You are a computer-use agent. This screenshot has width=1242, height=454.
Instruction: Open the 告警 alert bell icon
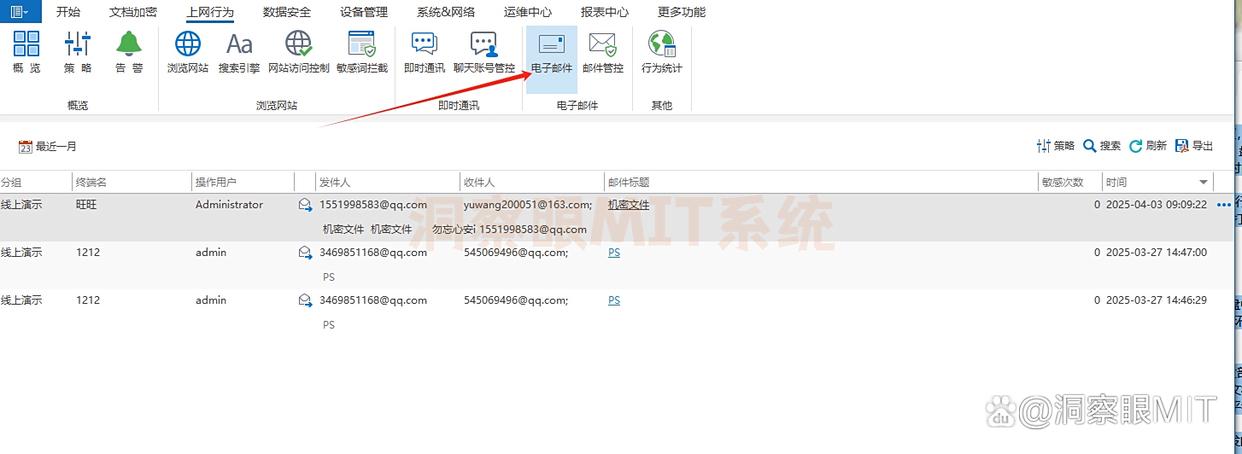coord(129,51)
